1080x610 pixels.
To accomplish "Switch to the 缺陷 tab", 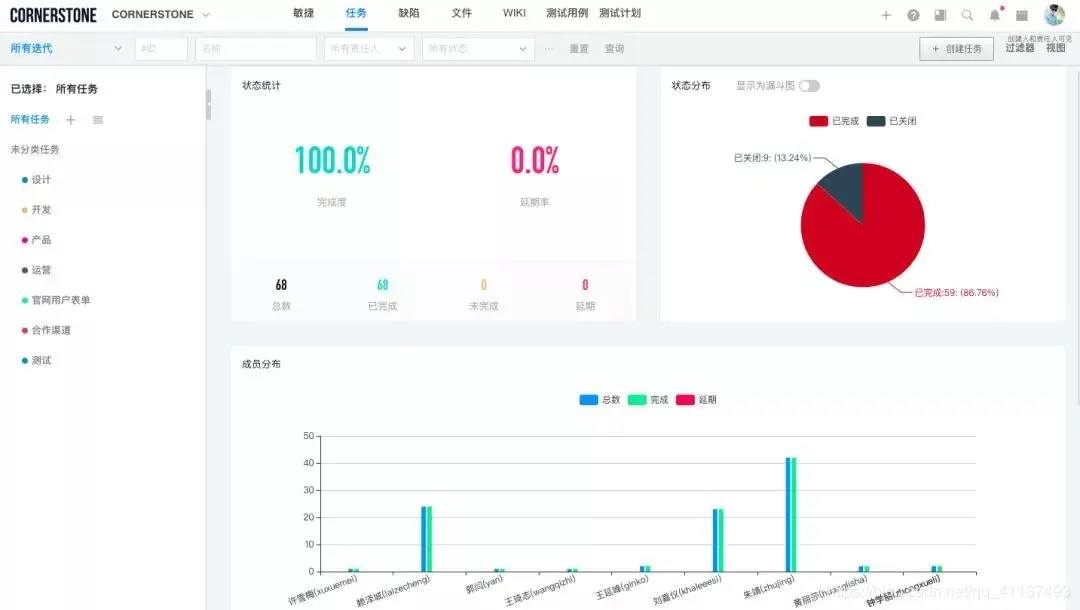I will pyautogui.click(x=409, y=13).
